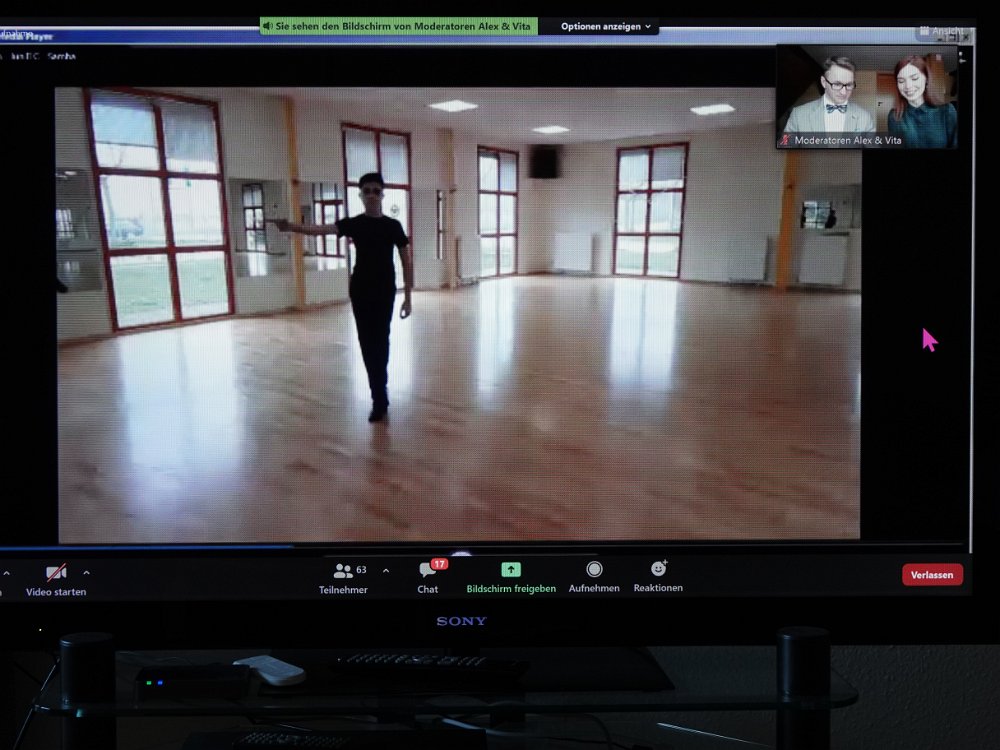This screenshot has height=750, width=1000.
Task: Click the red 17 unread badge on Chat
Action: pyautogui.click(x=439, y=564)
